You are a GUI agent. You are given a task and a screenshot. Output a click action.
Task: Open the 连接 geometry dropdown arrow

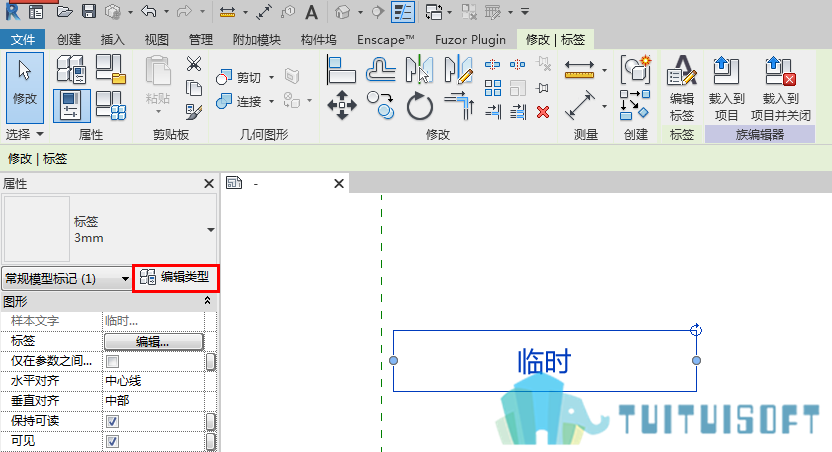pyautogui.click(x=272, y=101)
